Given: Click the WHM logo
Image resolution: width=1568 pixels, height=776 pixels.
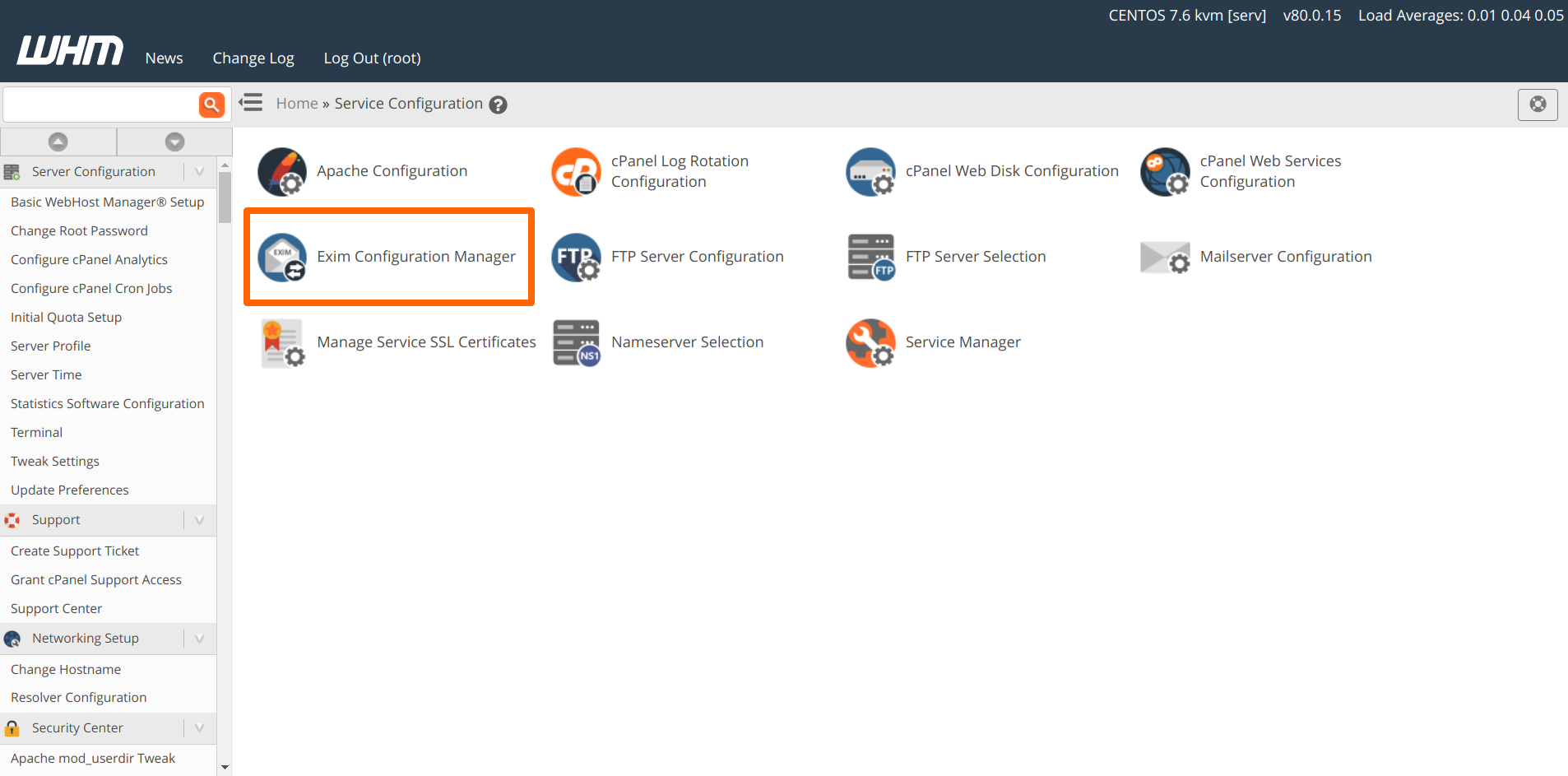Looking at the screenshot, I should click(x=70, y=51).
